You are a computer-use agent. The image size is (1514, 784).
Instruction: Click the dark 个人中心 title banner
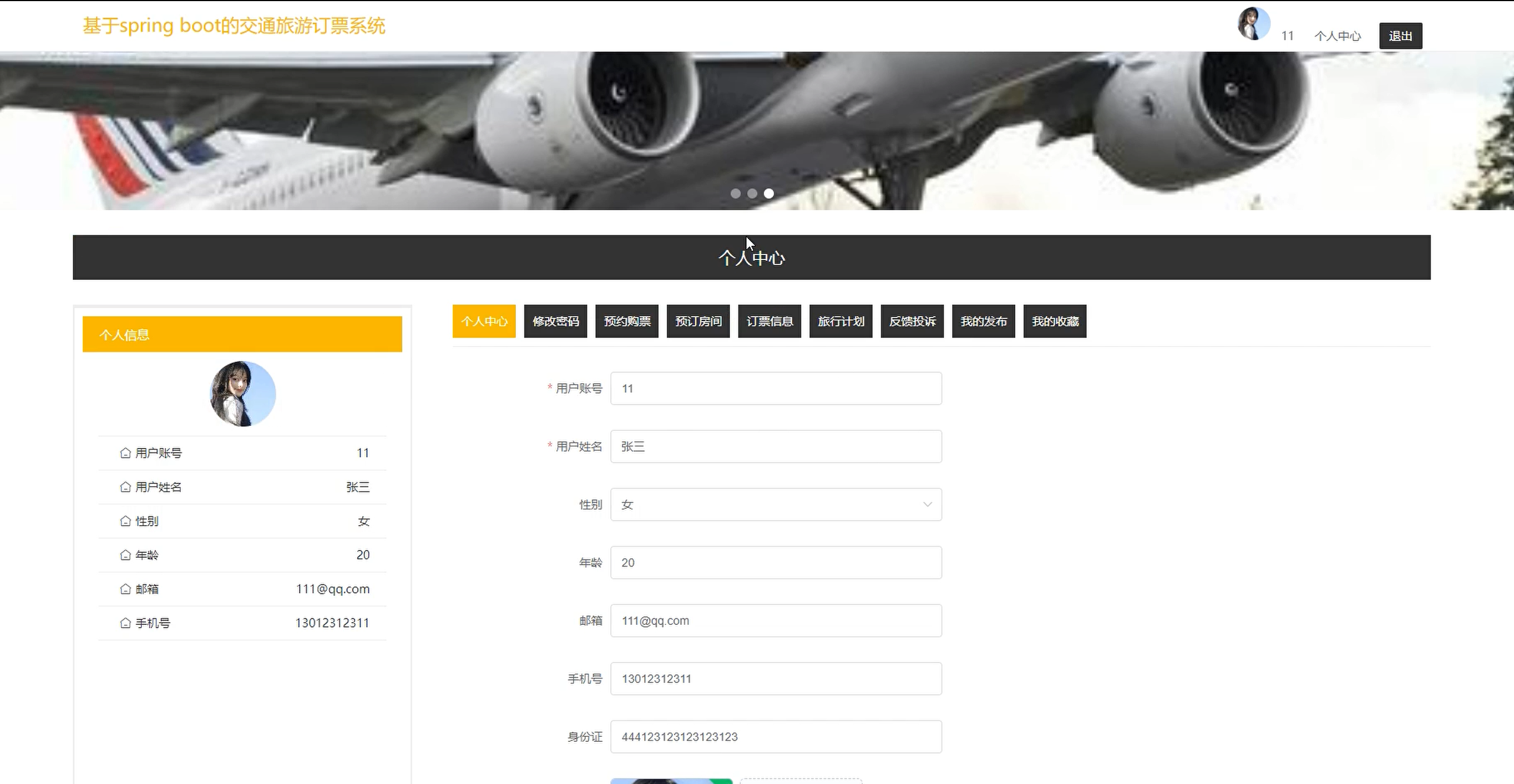752,257
